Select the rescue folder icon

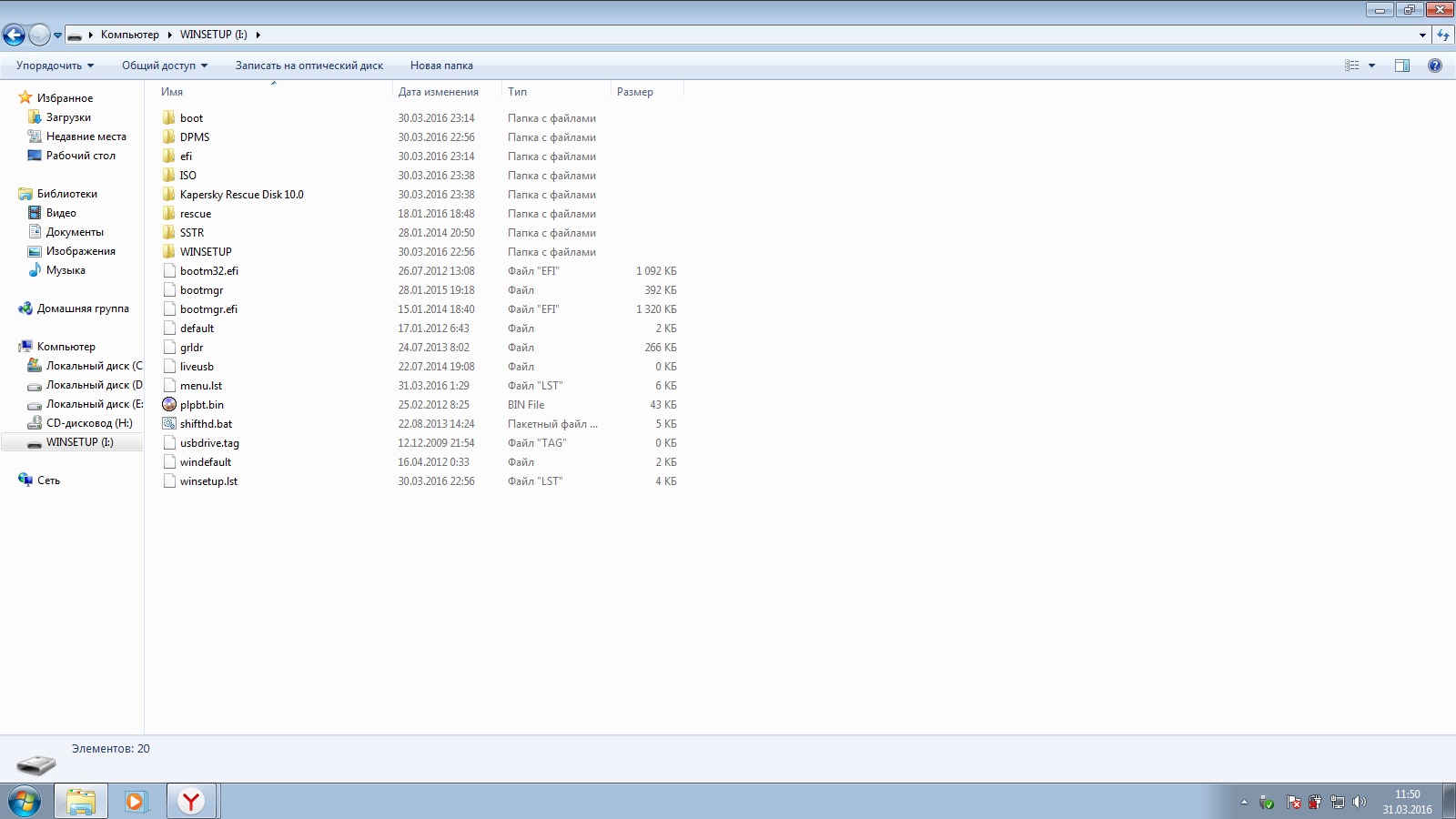(169, 214)
